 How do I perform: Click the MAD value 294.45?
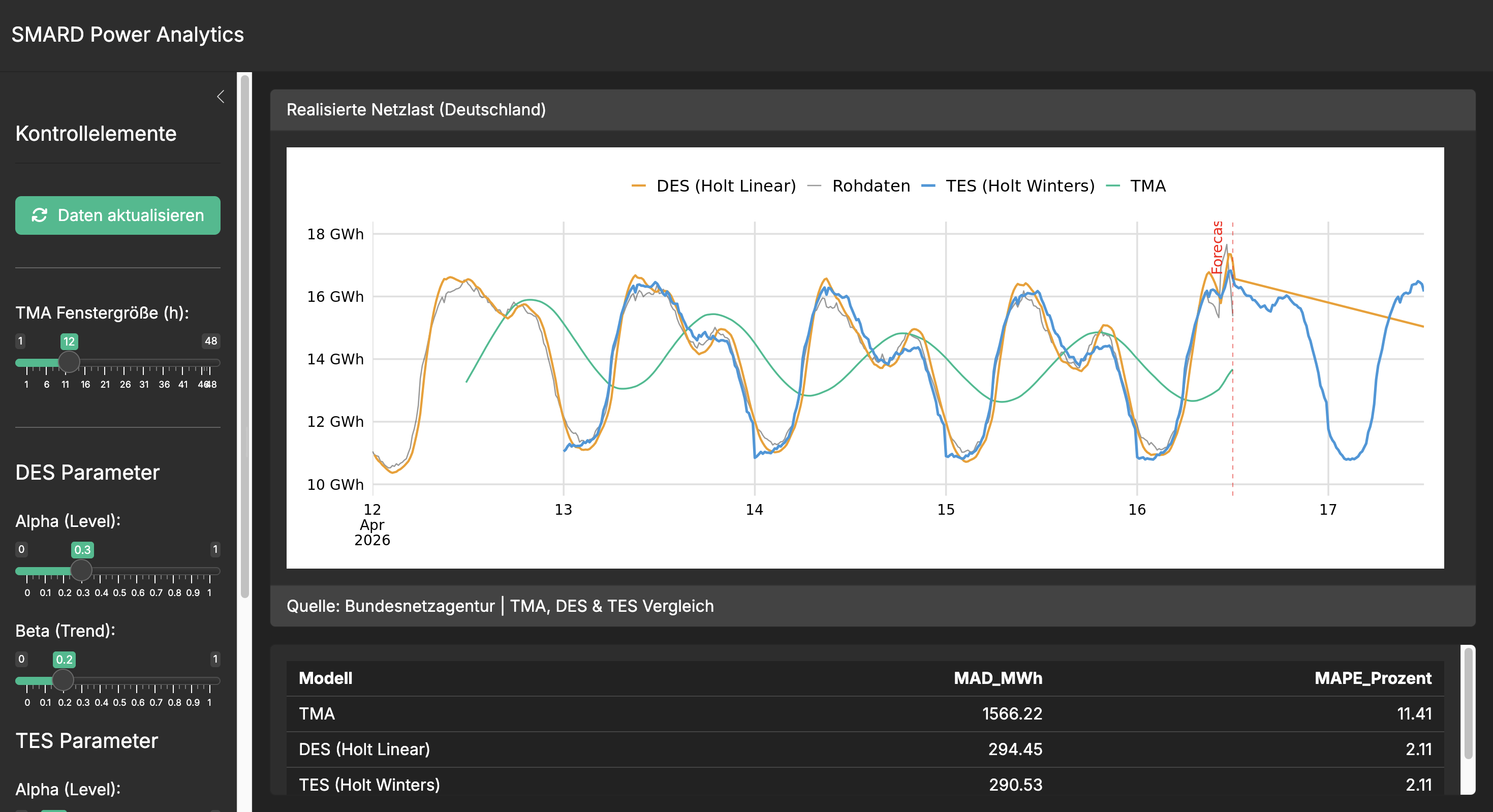[1015, 749]
